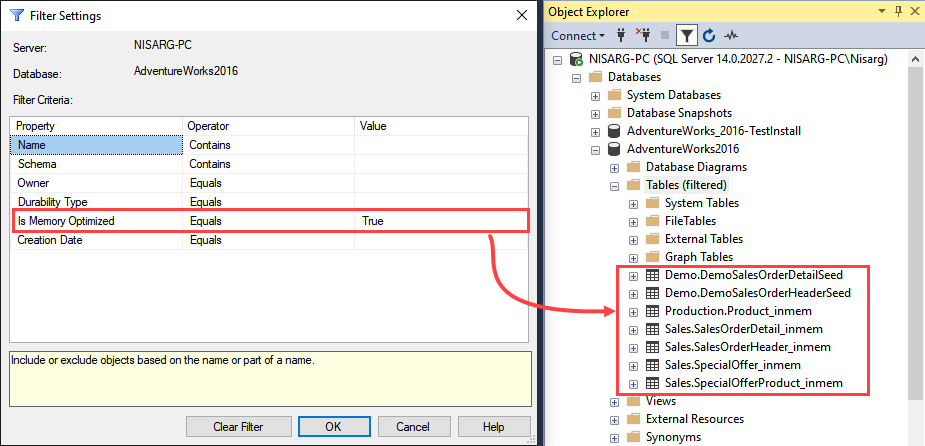This screenshot has width=925, height=446.
Task: Collapse the AdventureWorks2016 database node
Action: pos(595,149)
